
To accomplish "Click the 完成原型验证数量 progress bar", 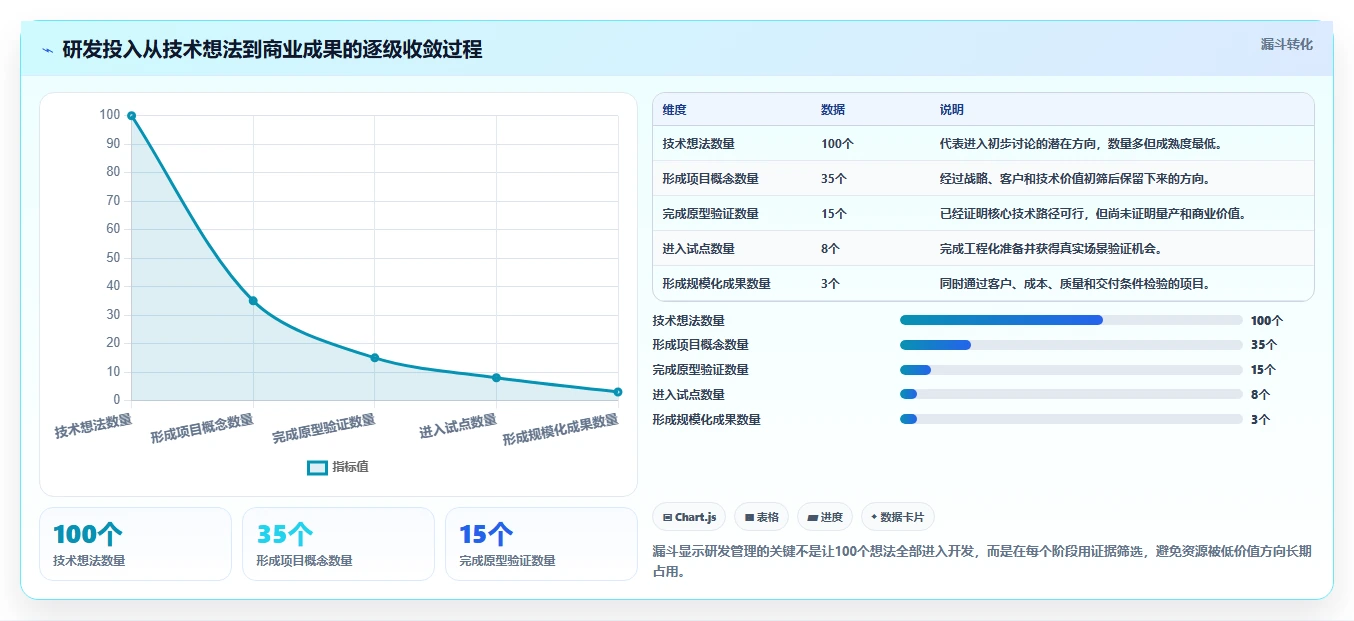I will 1071,370.
